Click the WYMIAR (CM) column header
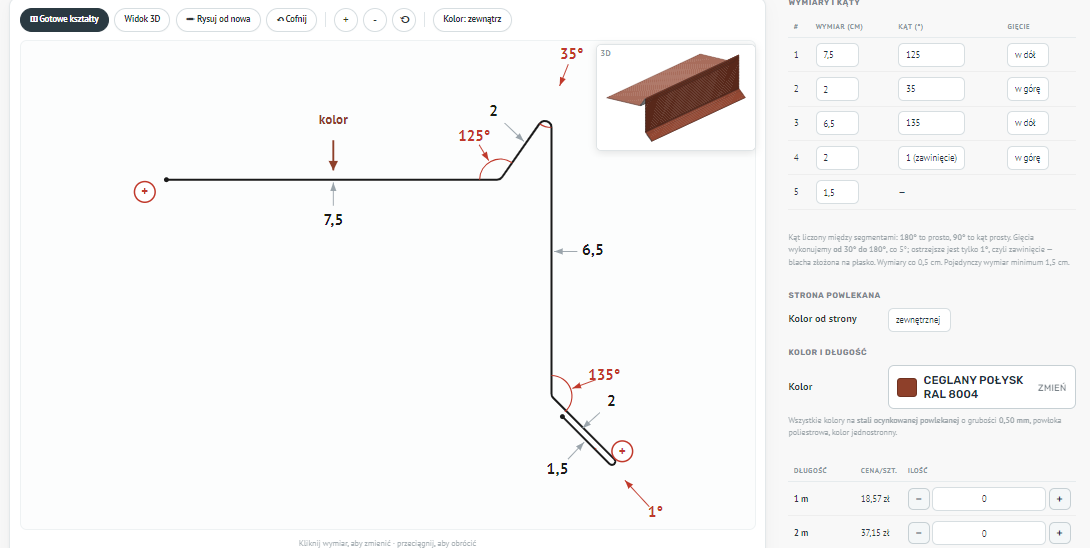1090x548 pixels. point(840,27)
